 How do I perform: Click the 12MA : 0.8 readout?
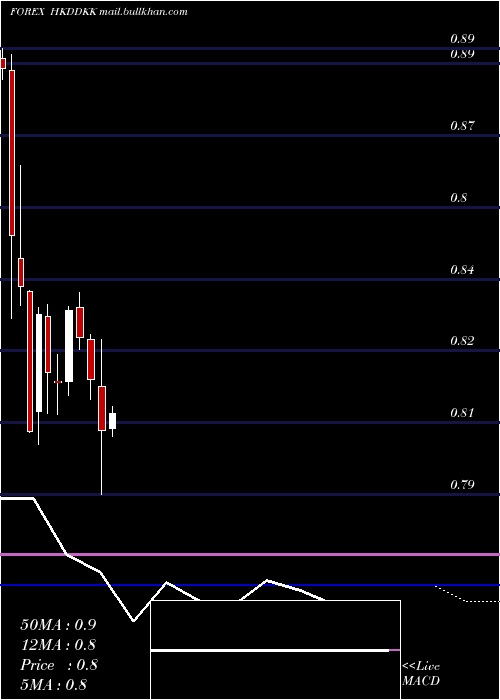pos(58,645)
